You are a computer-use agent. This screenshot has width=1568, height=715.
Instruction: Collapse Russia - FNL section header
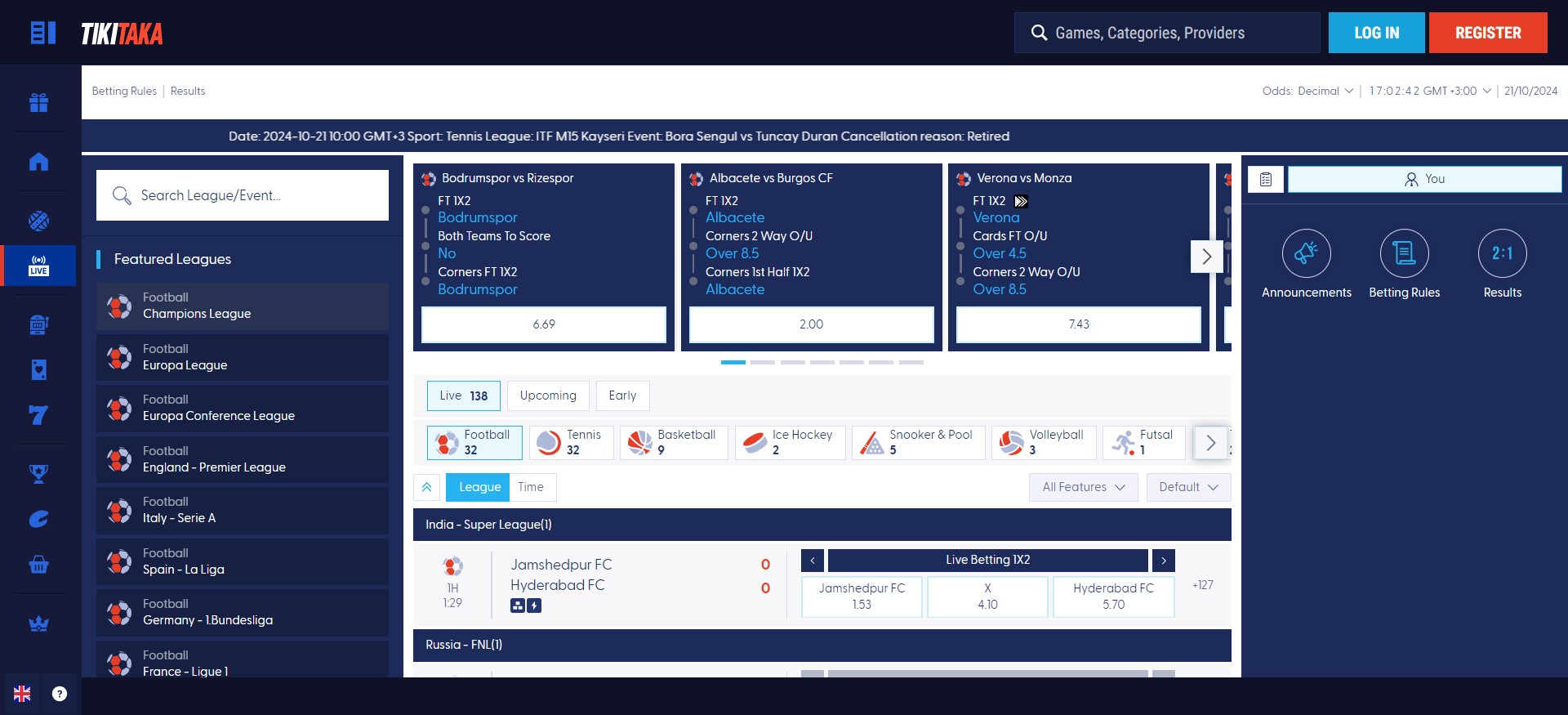822,645
